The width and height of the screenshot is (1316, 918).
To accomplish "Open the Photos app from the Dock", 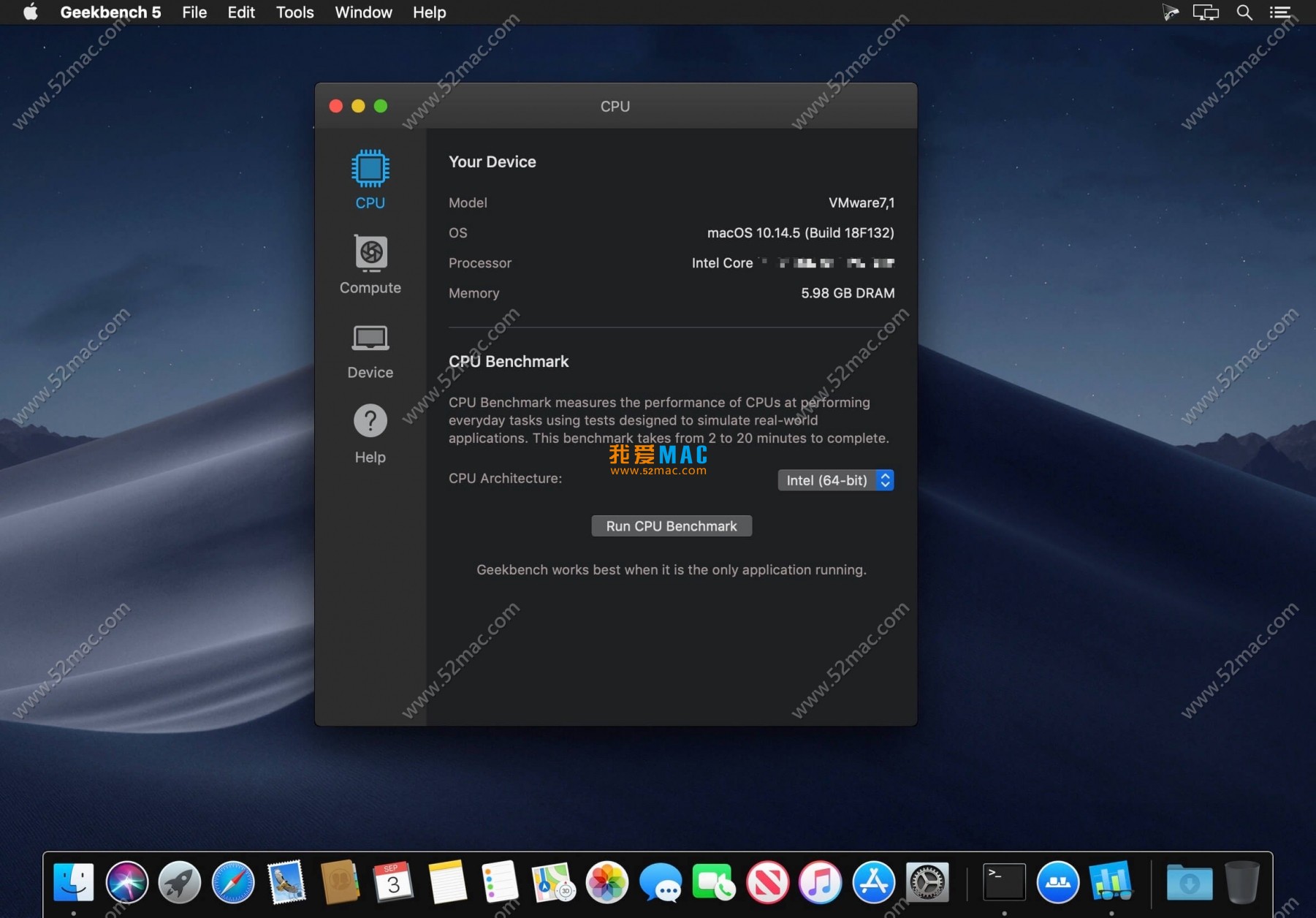I will point(607,882).
